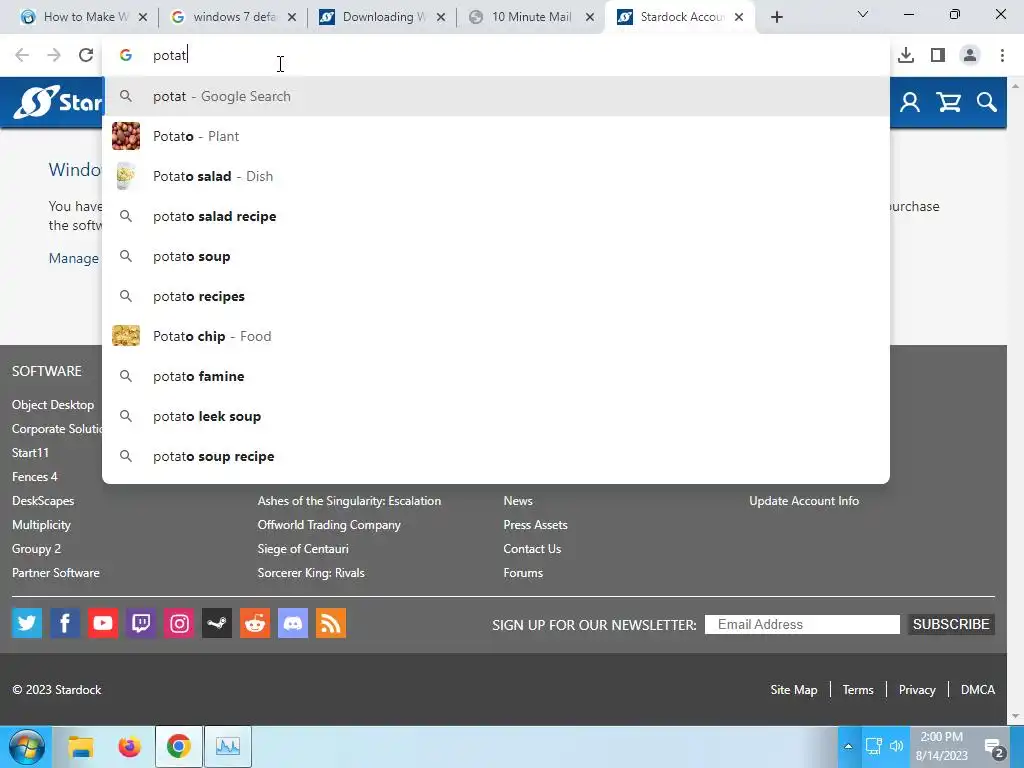
Task: Show hidden tray icons arrow
Action: 848,746
